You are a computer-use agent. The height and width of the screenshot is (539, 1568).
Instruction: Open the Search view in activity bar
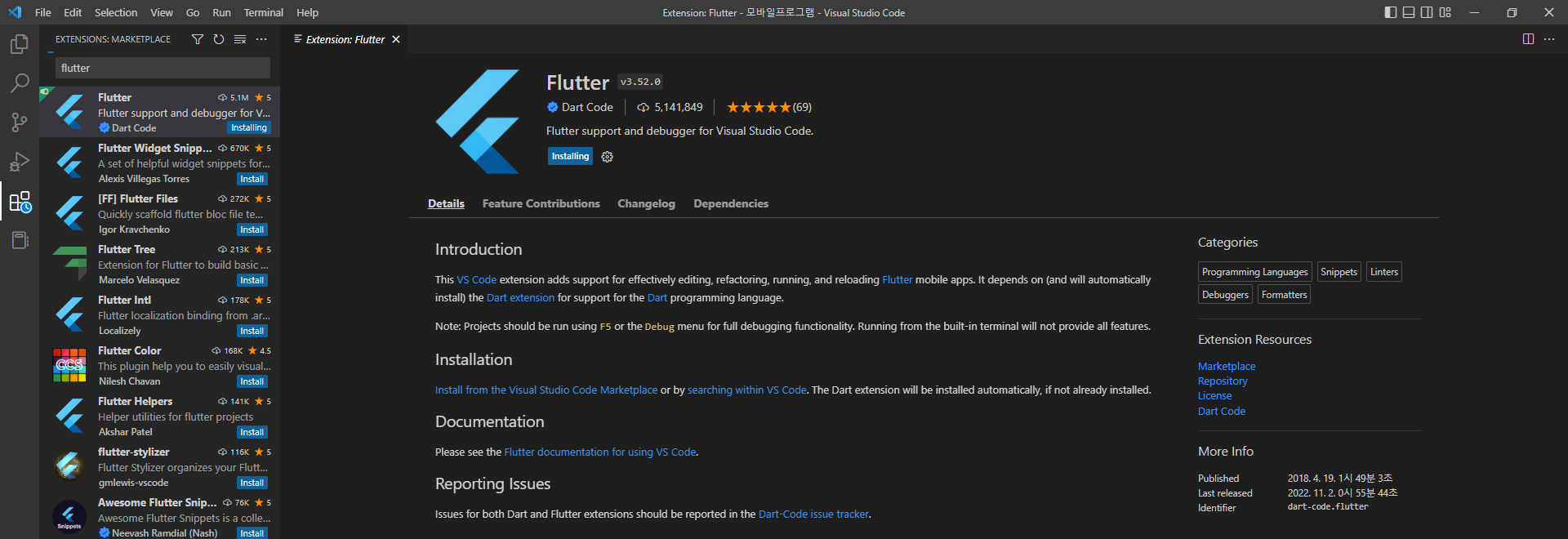(20, 83)
